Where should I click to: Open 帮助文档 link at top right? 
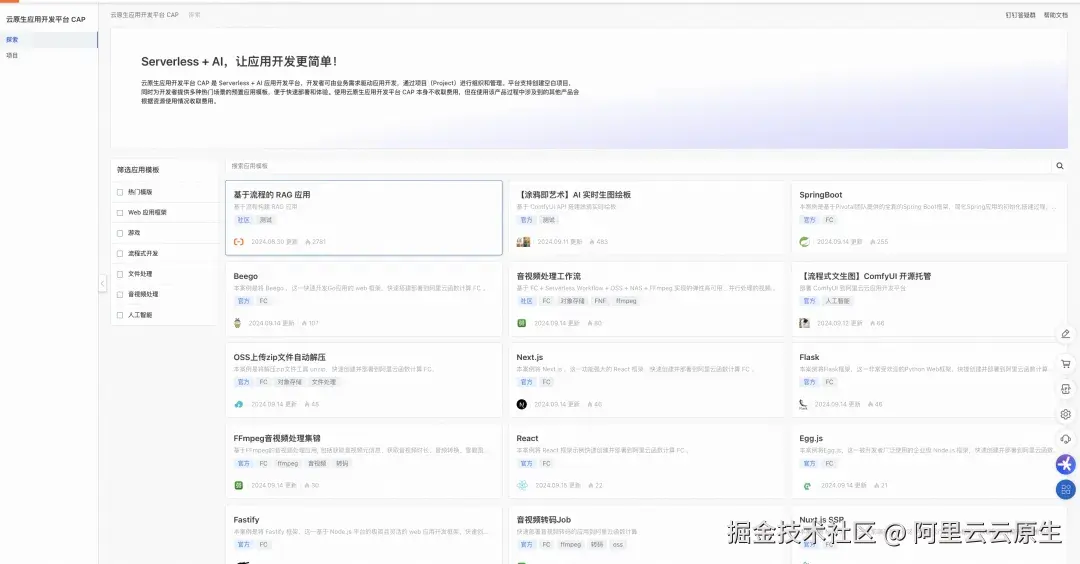[x=1055, y=15]
